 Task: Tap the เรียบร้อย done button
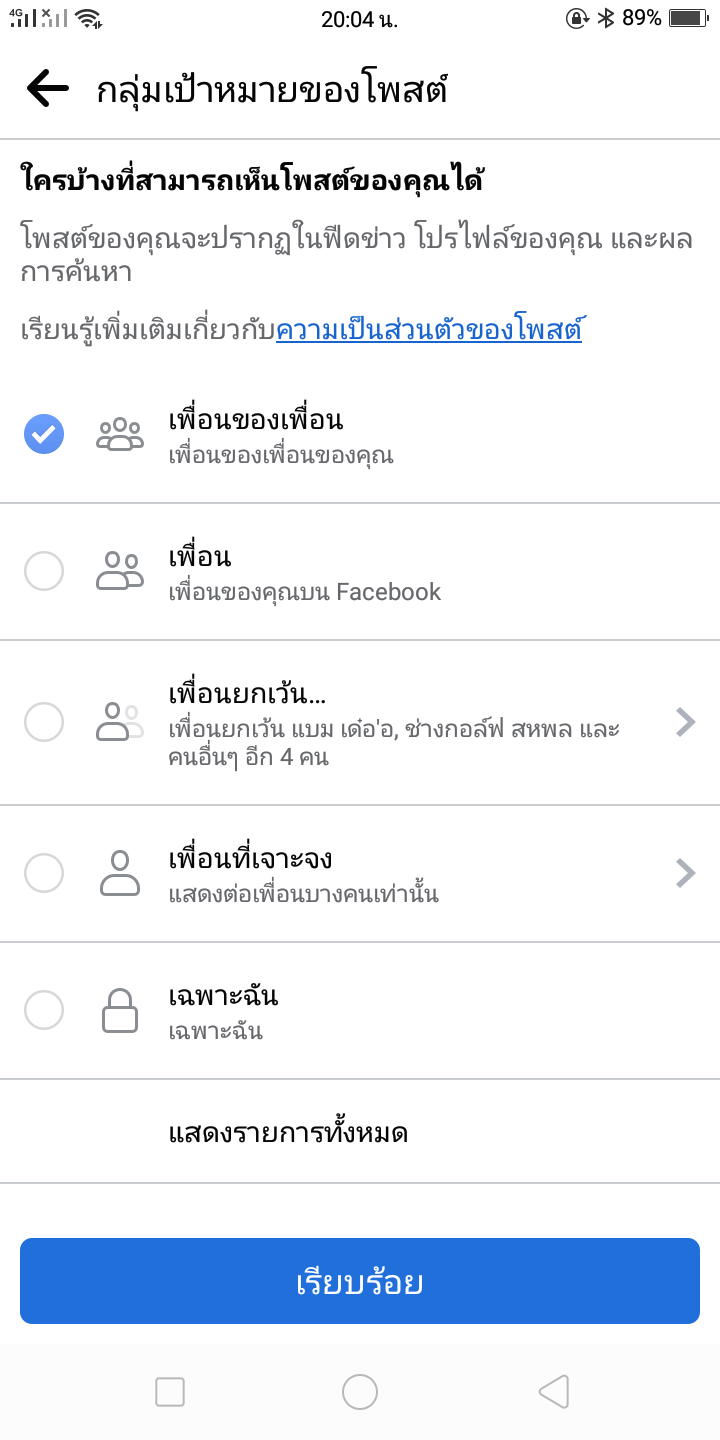(360, 1281)
